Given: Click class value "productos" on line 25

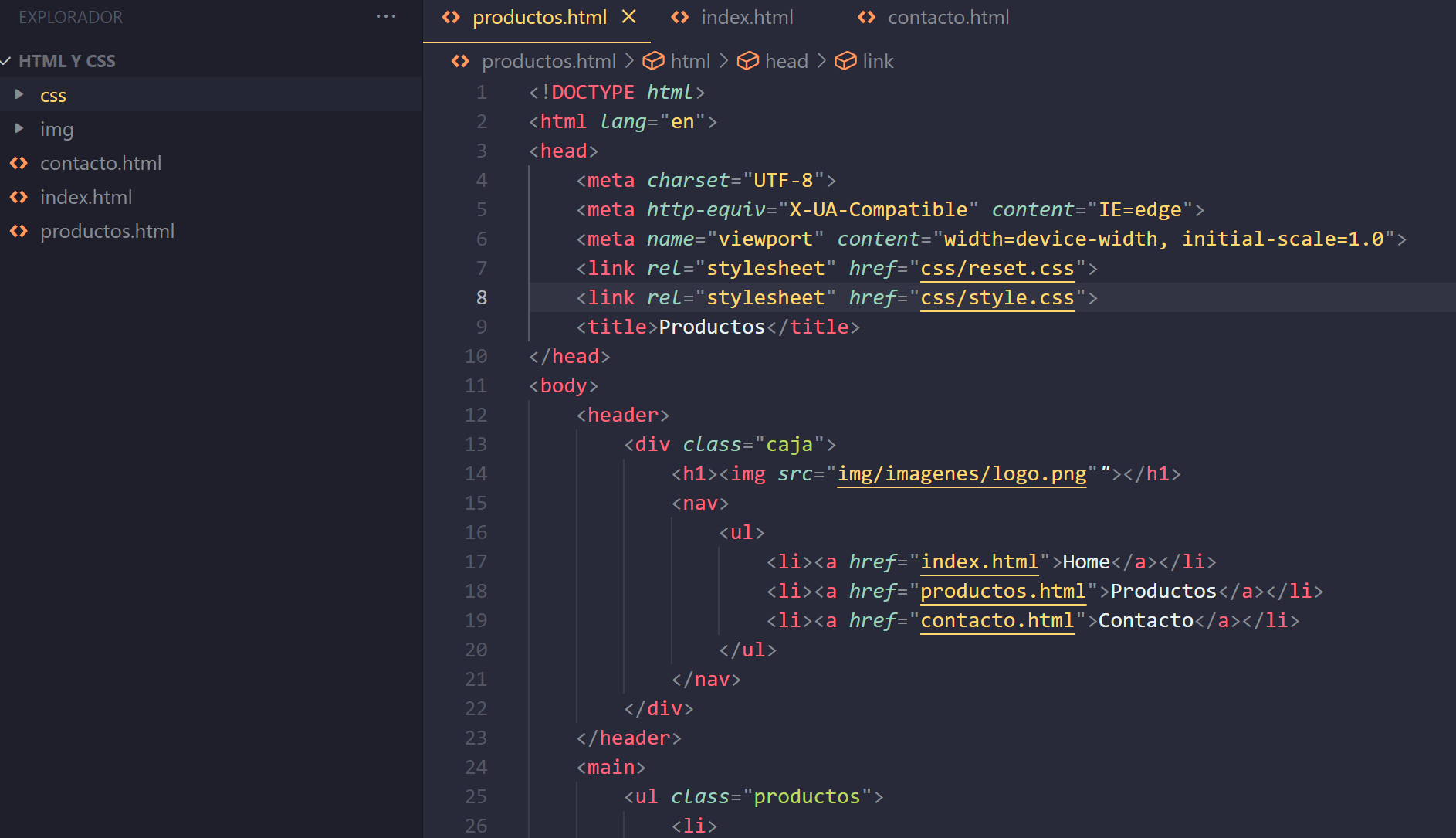Looking at the screenshot, I should pyautogui.click(x=807, y=796).
